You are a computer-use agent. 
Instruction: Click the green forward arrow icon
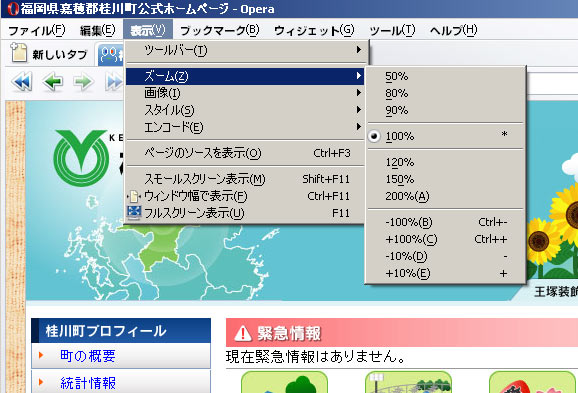83,81
